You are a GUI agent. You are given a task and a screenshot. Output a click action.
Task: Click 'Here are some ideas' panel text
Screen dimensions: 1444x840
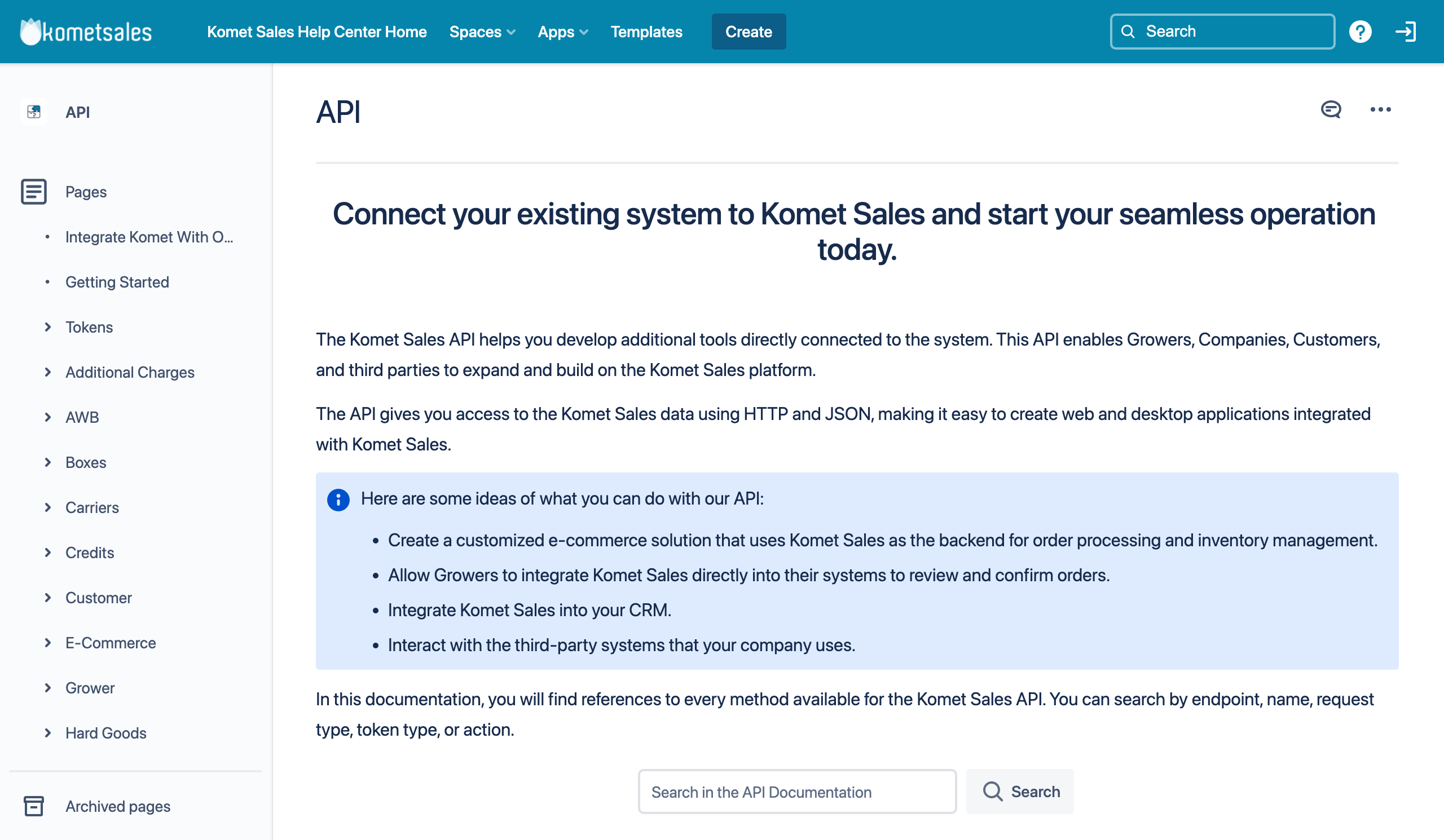coord(562,499)
